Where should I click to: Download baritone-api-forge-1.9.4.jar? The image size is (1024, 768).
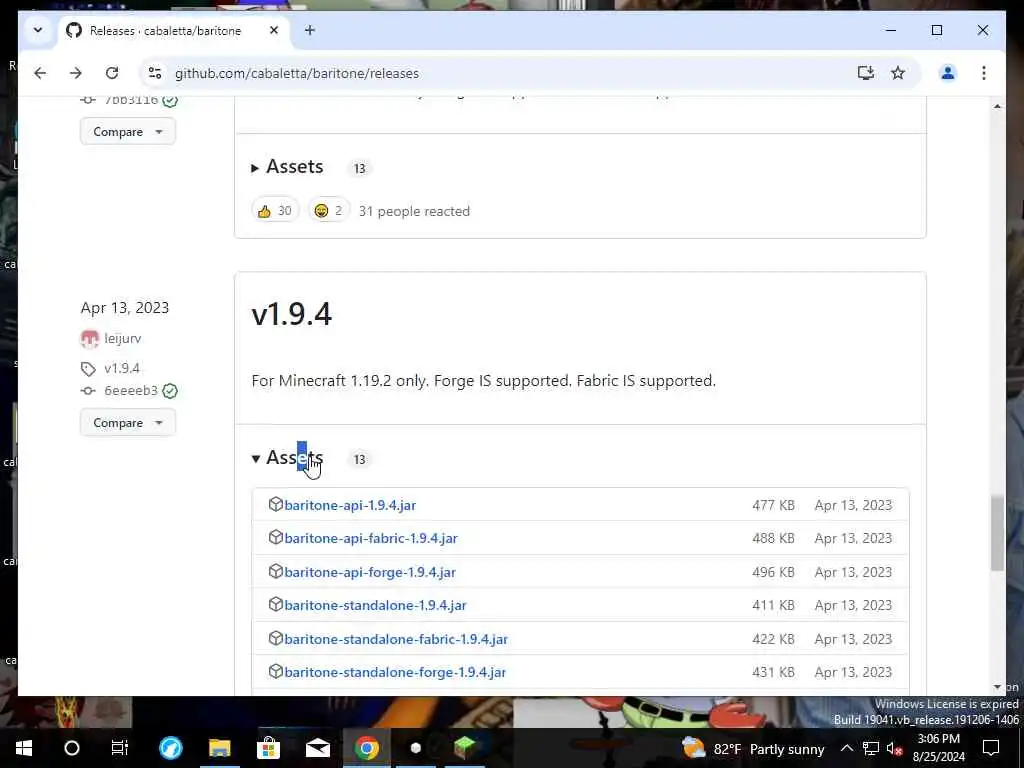[370, 572]
